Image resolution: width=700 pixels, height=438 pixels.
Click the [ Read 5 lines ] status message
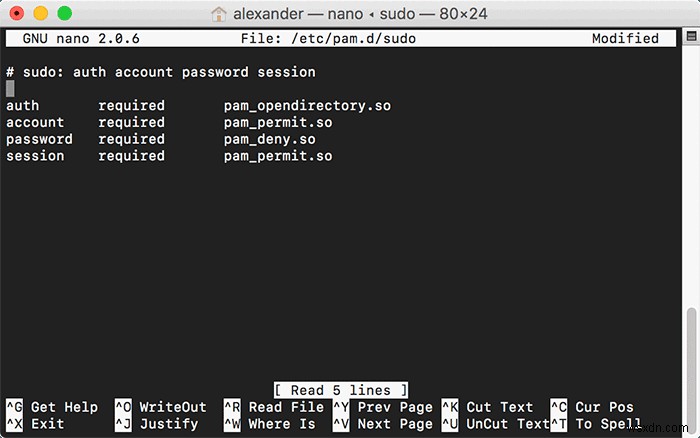[341, 390]
